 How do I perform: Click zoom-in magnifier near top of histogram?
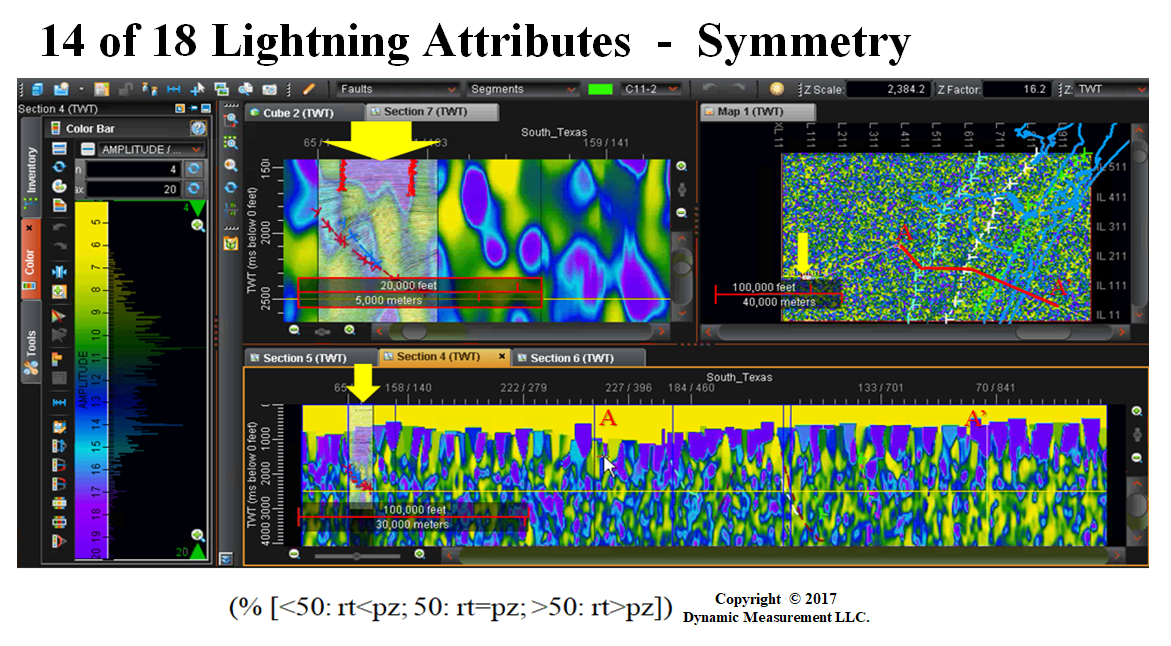(198, 226)
